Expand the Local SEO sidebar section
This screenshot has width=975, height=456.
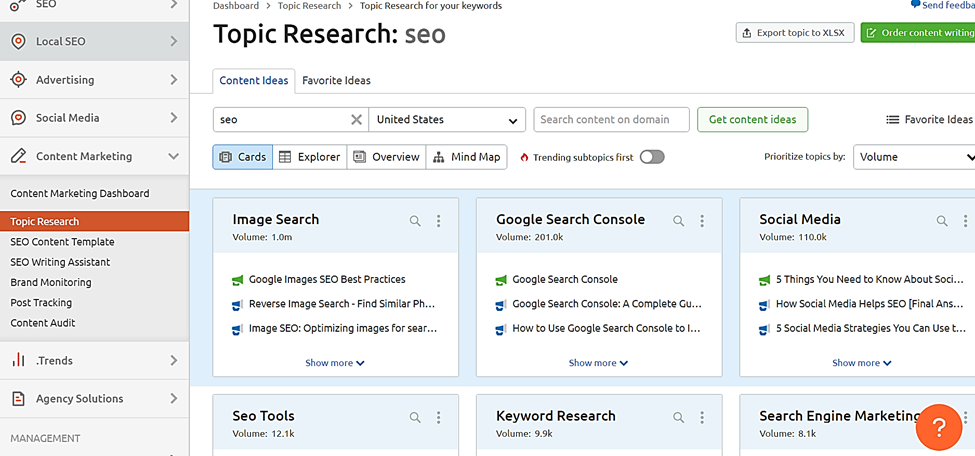coord(173,42)
